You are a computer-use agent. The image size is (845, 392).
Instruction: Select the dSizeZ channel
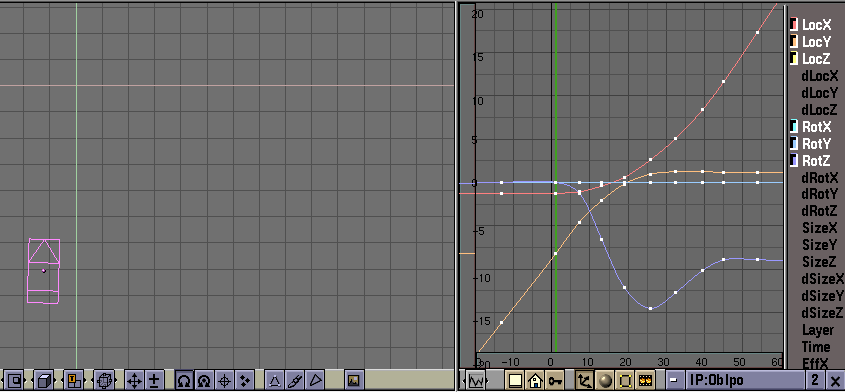click(x=822, y=313)
